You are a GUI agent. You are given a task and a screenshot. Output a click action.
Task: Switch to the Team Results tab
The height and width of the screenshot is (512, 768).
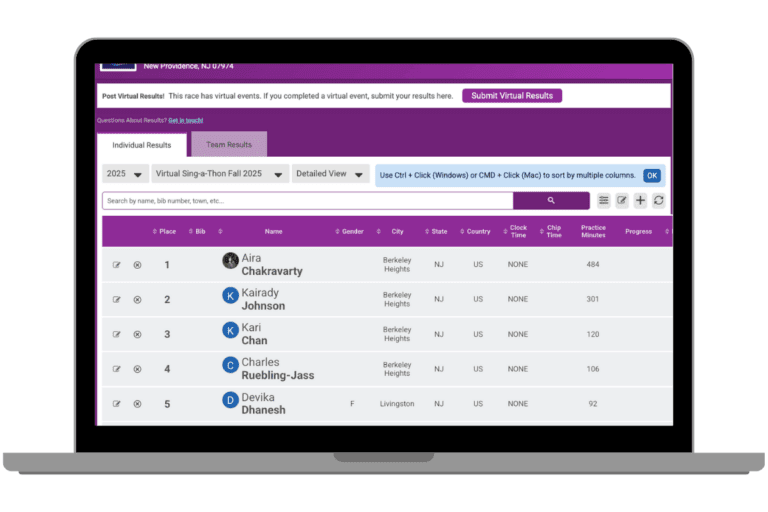click(x=229, y=145)
